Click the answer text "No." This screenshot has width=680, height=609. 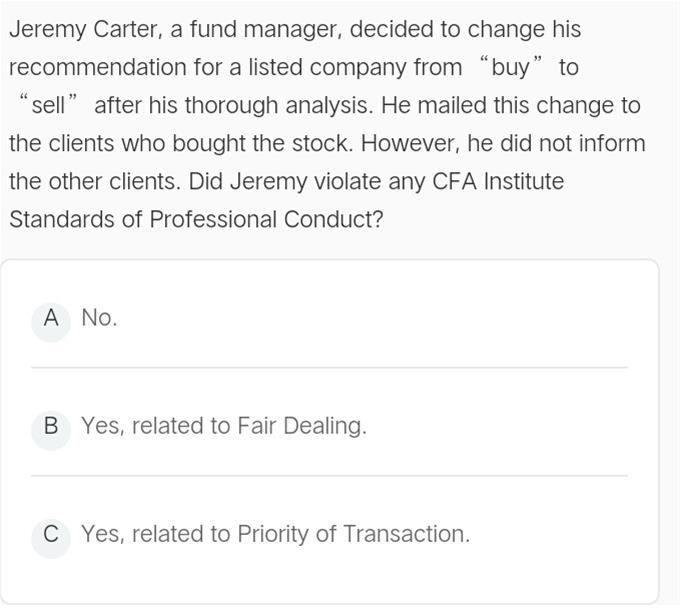[x=99, y=318]
